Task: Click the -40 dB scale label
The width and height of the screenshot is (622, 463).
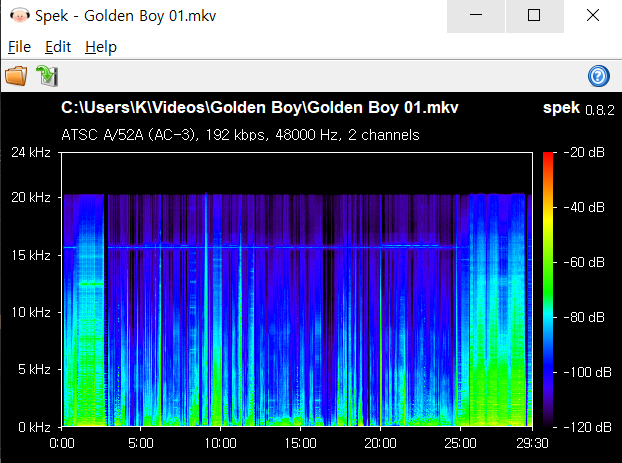Action: 584,207
